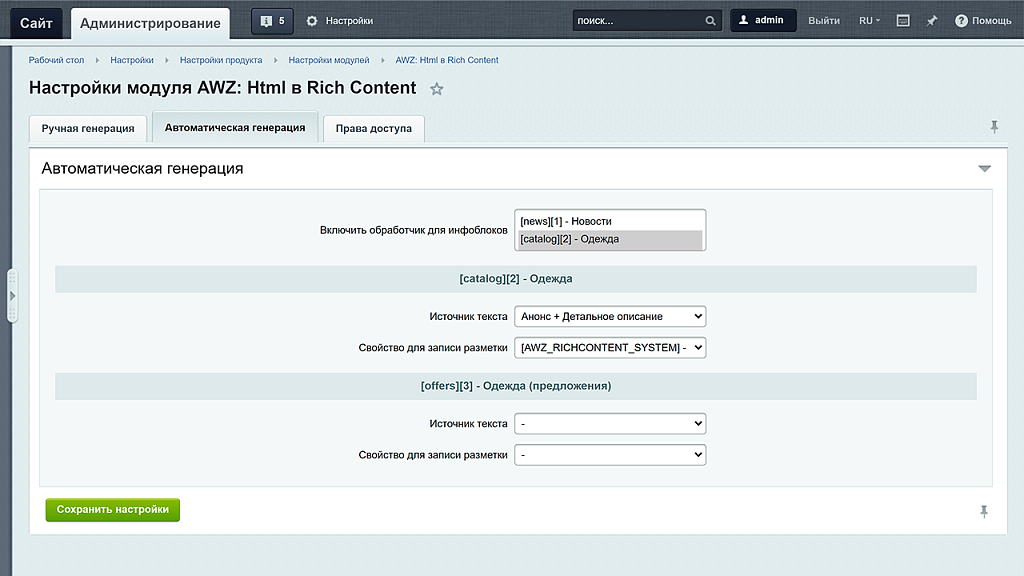Open the AWZ_RICHCONTENT_SYSTEM property dropdown
This screenshot has height=576, width=1024.
coord(610,348)
